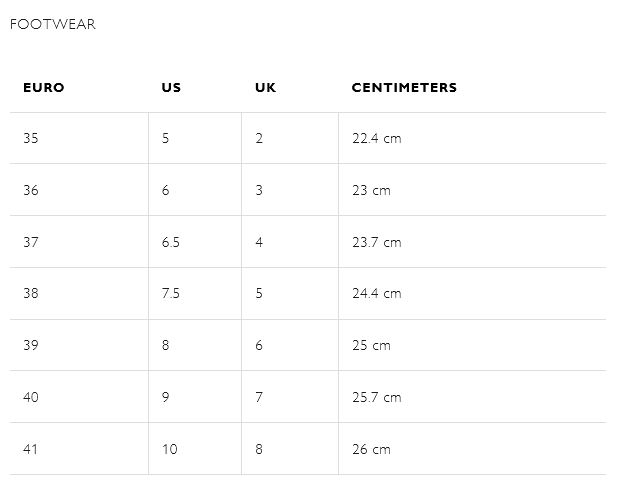Select US size 7.5 cell

(x=170, y=293)
